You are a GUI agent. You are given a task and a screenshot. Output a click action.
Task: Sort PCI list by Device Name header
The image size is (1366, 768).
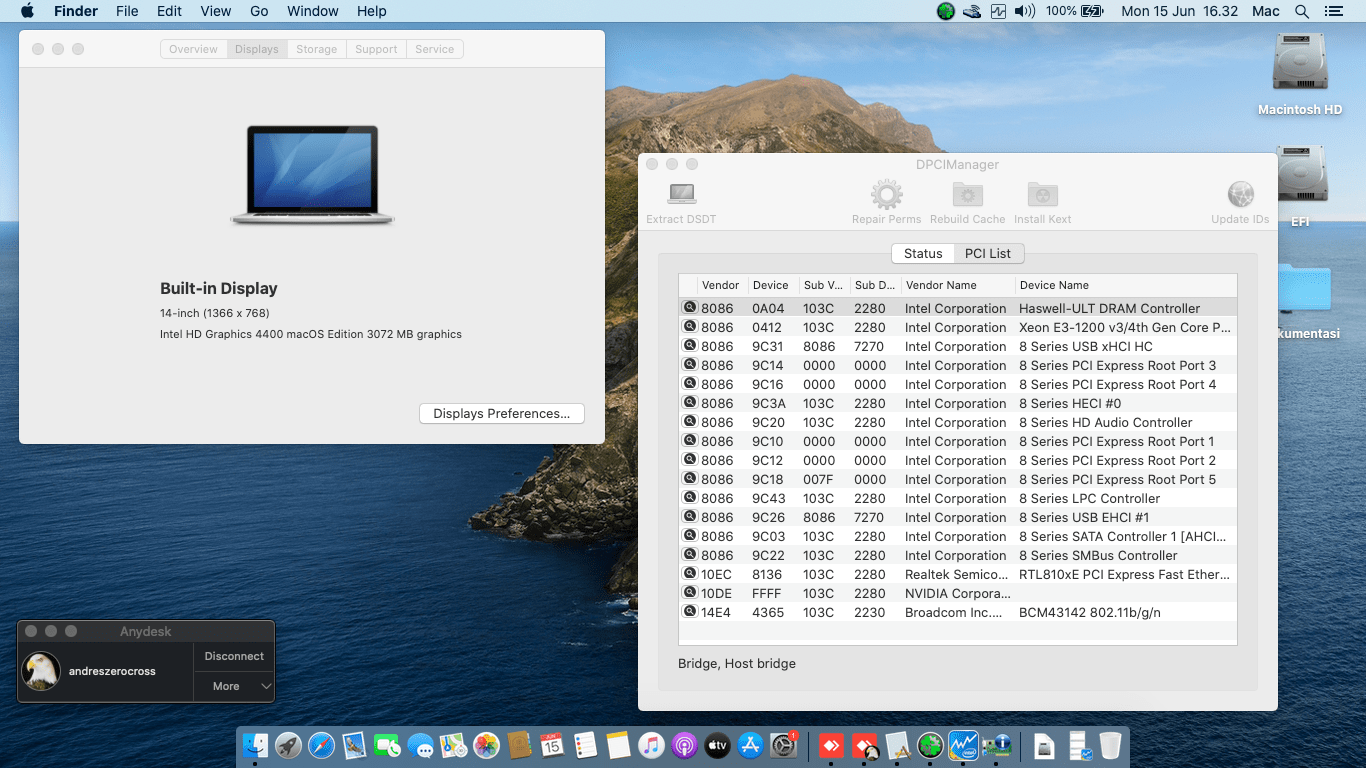(1126, 285)
